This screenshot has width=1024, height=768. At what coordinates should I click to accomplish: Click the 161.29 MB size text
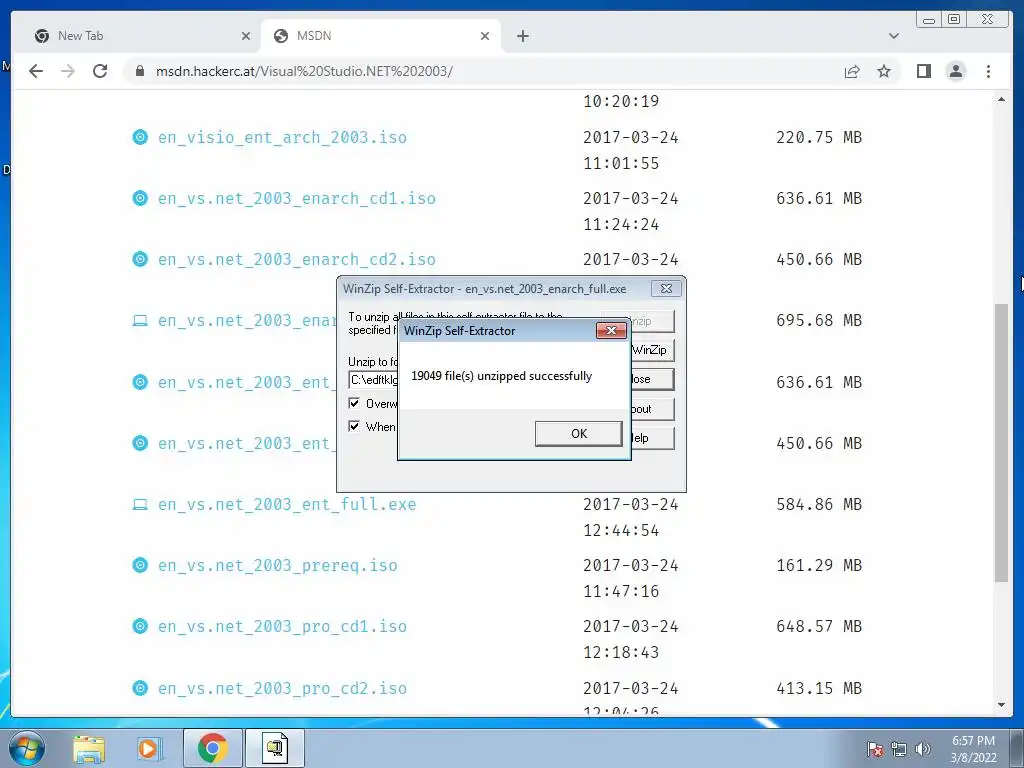pos(819,566)
